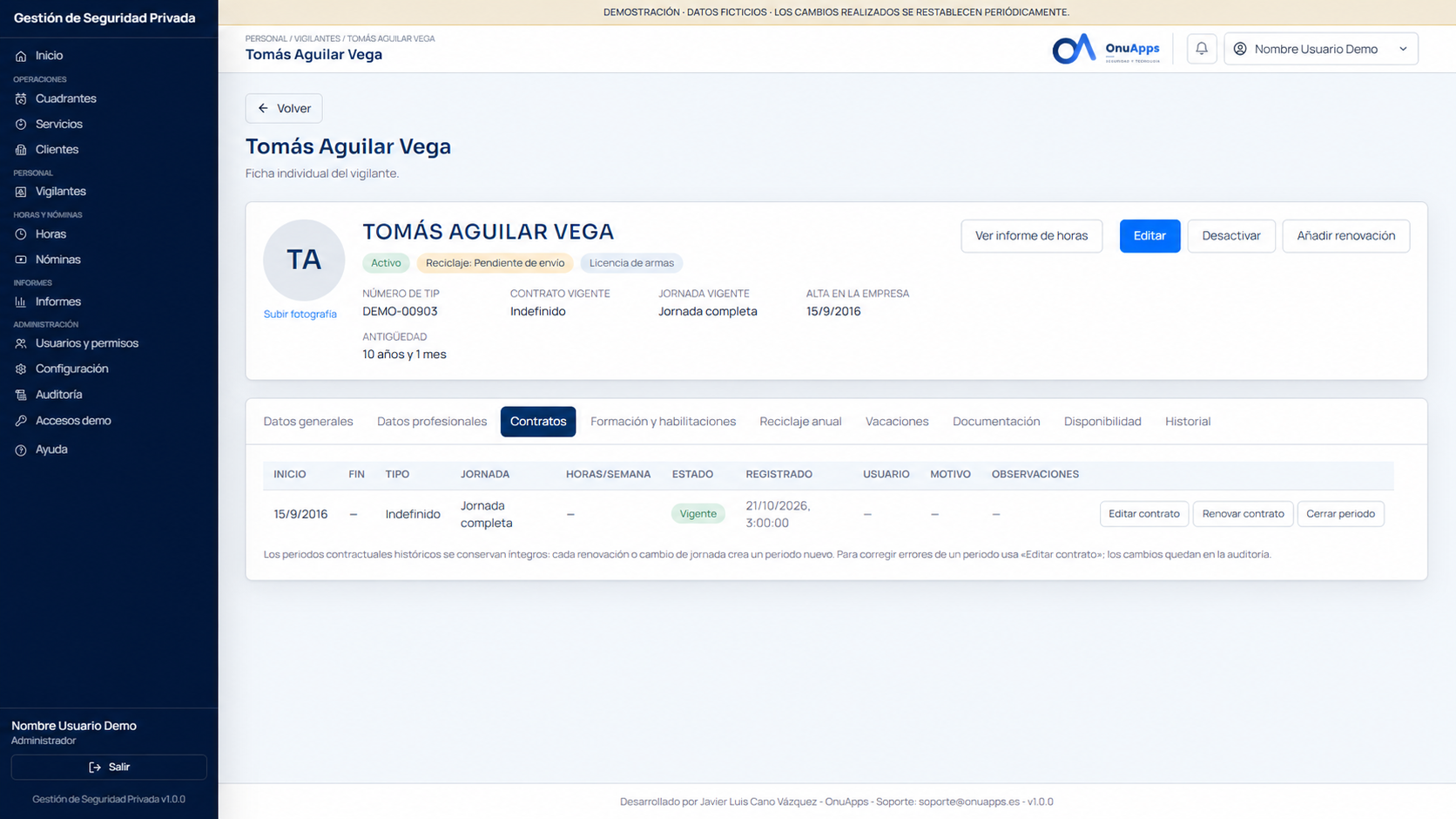Screen dimensions: 1456x819
Task: Open the Datos generales tab
Action: point(308,422)
